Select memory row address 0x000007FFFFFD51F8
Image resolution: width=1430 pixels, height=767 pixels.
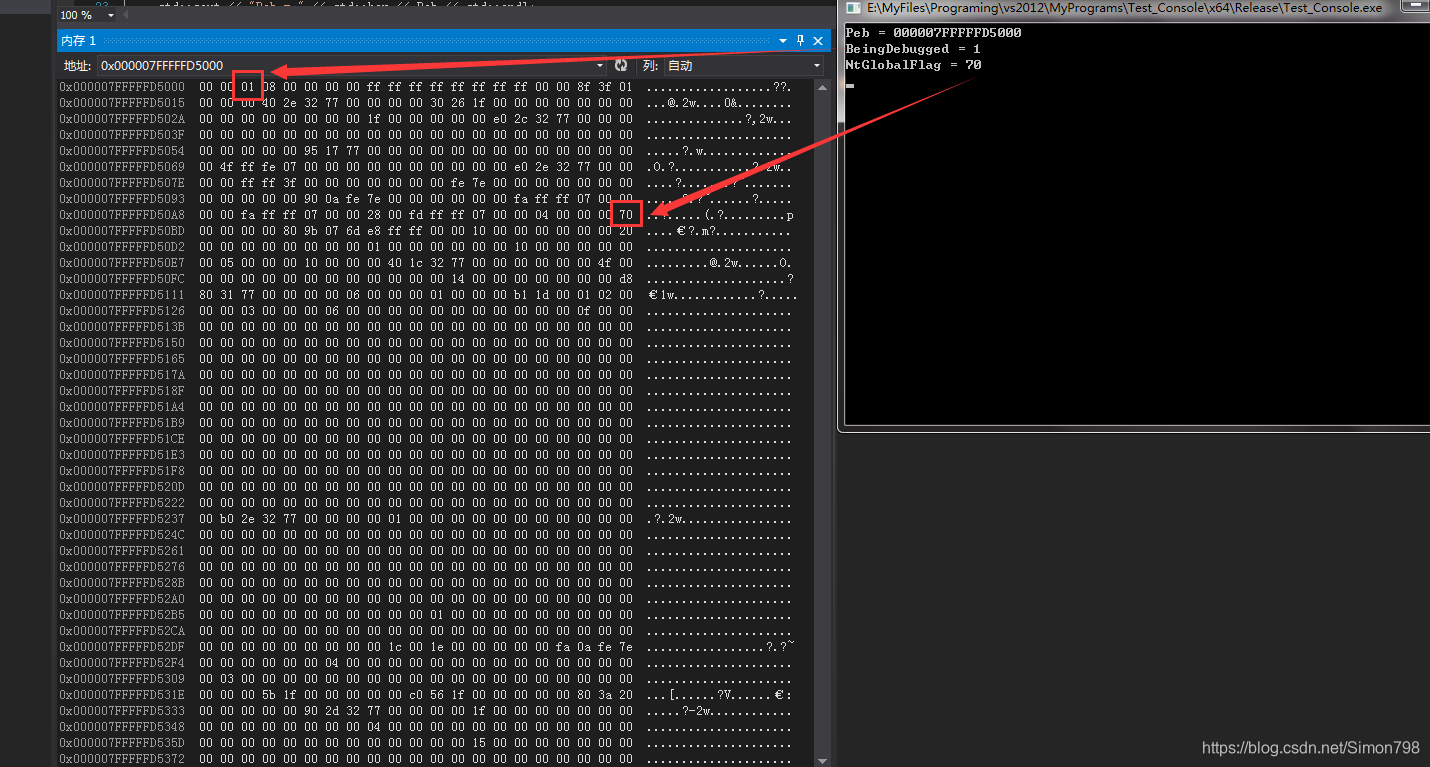(122, 471)
